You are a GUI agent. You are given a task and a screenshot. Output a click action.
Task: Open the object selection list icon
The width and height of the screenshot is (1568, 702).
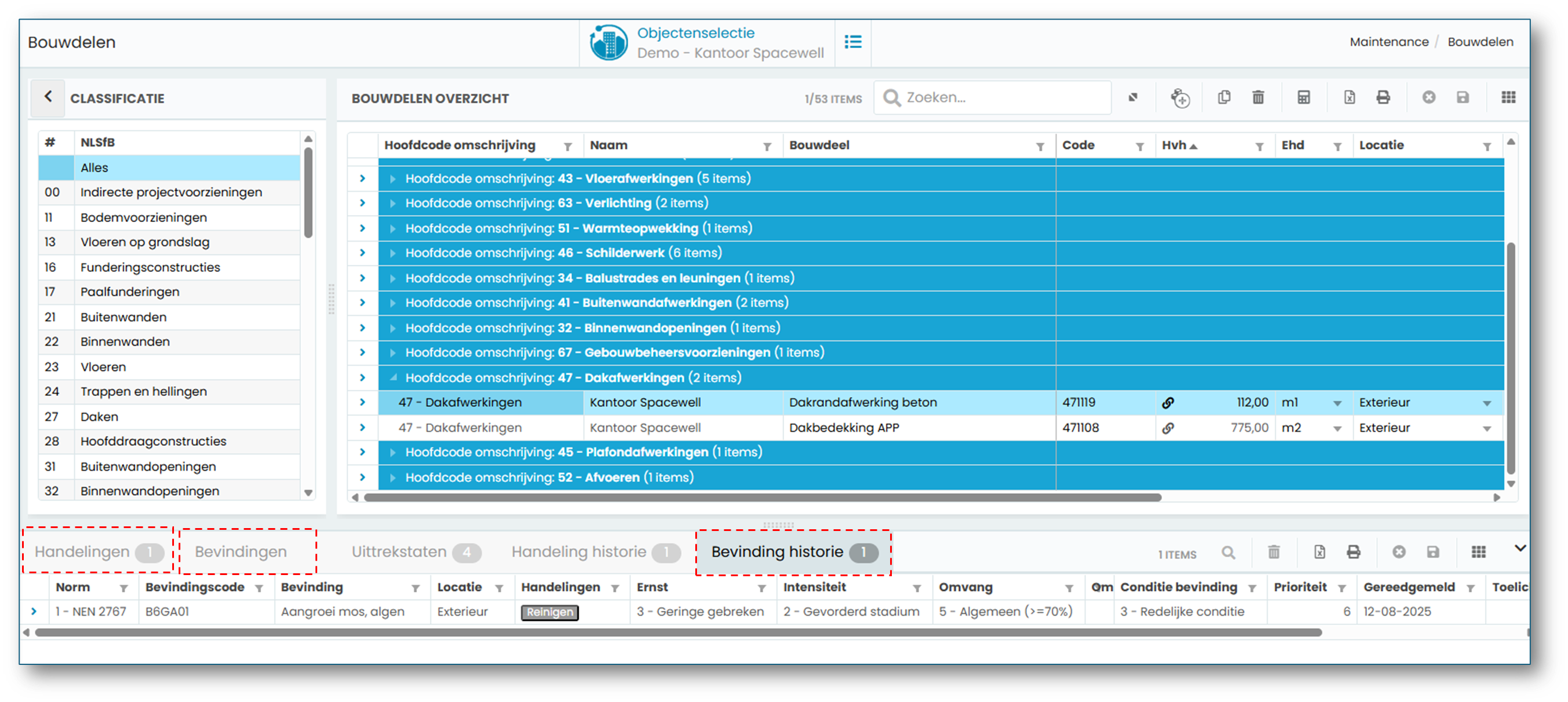(x=853, y=42)
